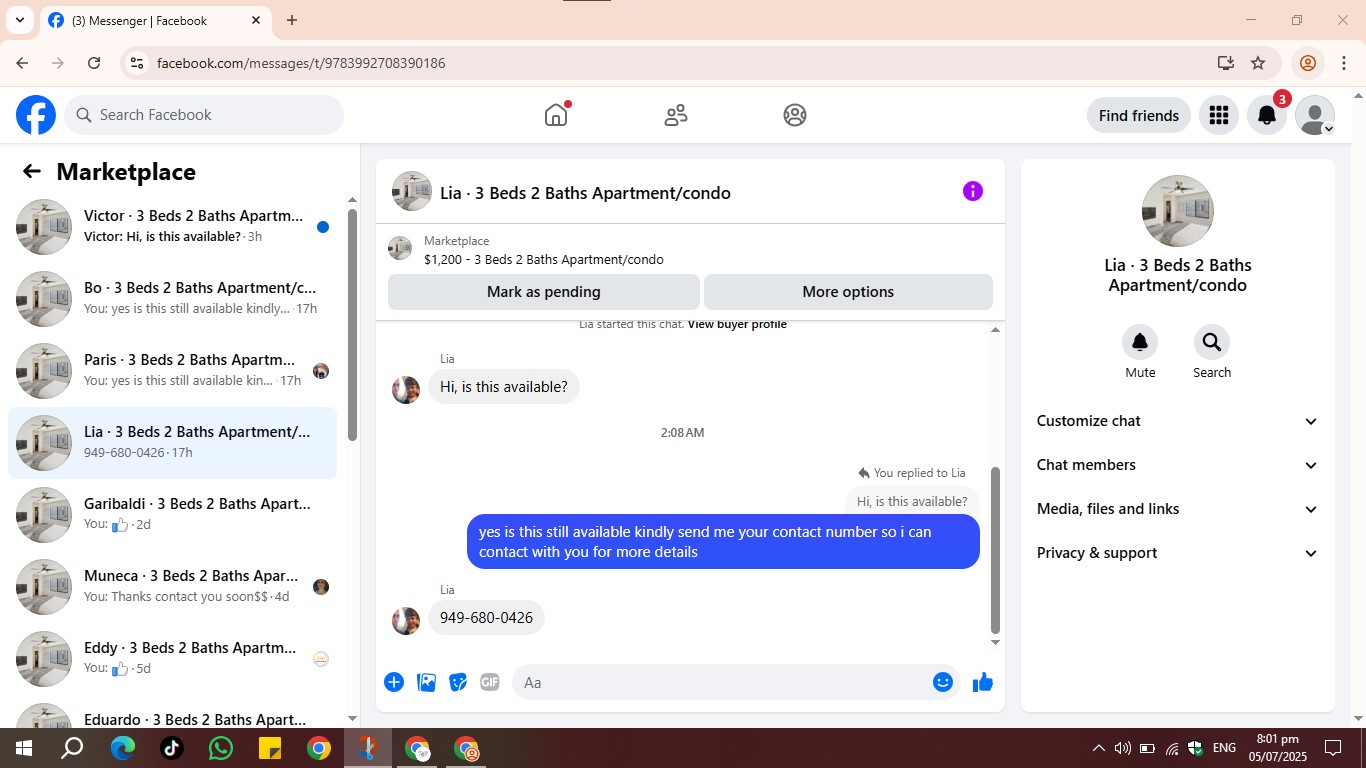
Task: Click the chat list scrollbar
Action: coord(352,324)
